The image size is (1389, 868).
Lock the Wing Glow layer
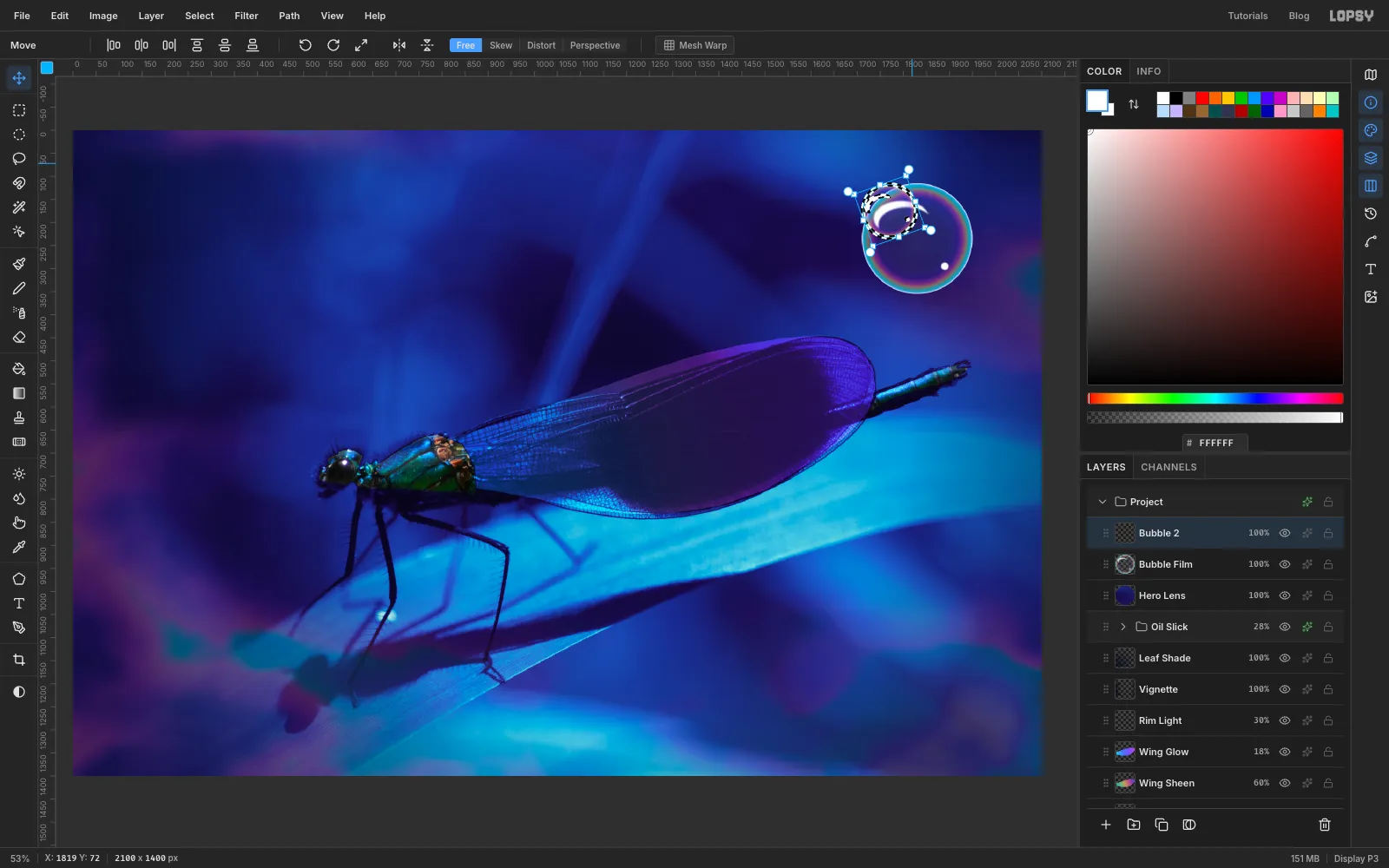click(x=1328, y=752)
